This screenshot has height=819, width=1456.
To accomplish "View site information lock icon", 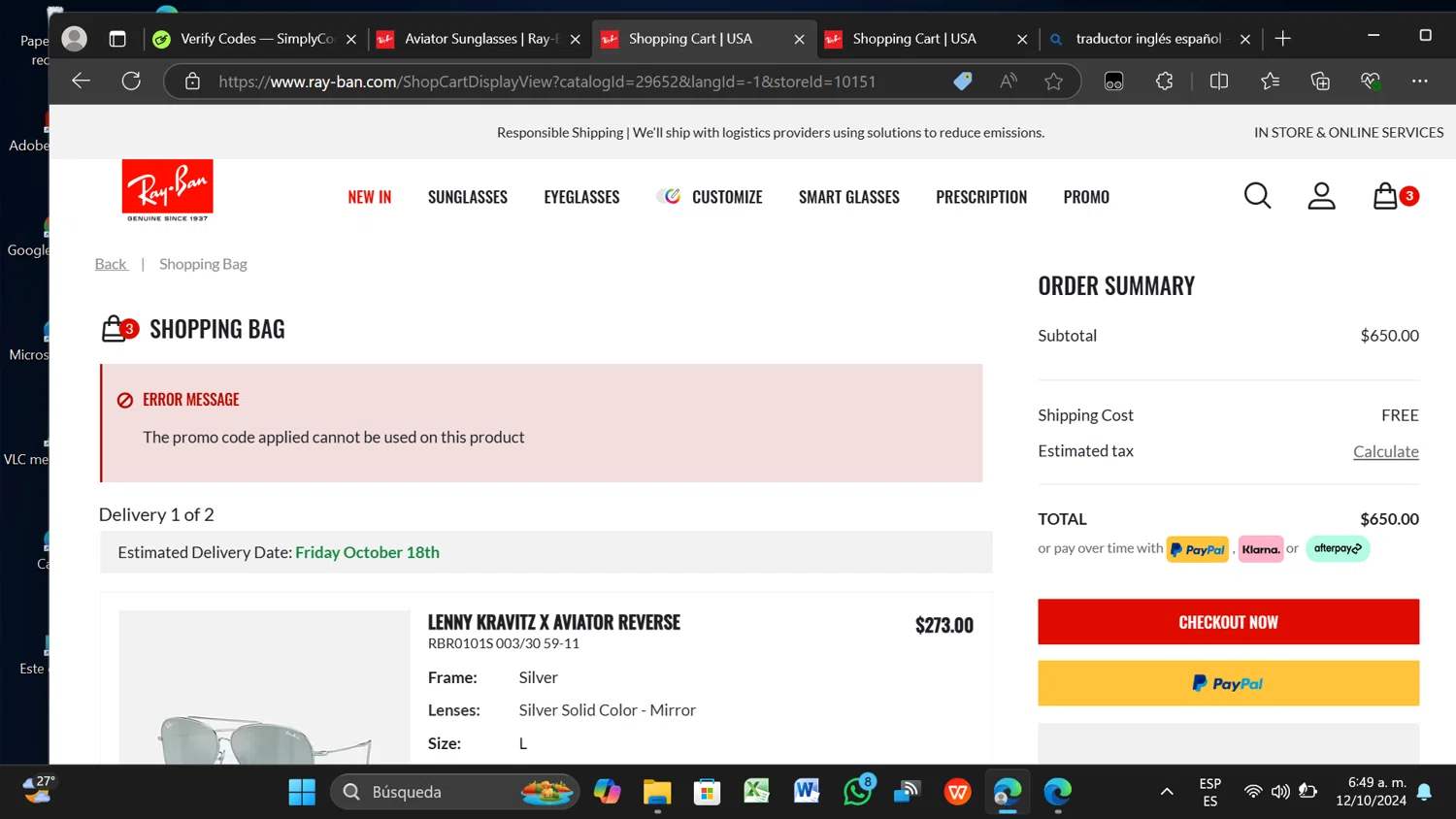I will pyautogui.click(x=192, y=82).
